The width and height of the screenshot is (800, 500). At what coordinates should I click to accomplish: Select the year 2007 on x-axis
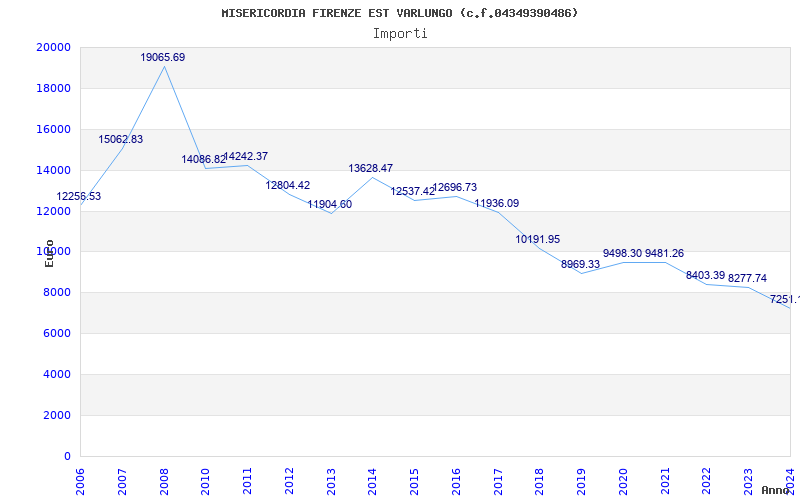(x=122, y=482)
